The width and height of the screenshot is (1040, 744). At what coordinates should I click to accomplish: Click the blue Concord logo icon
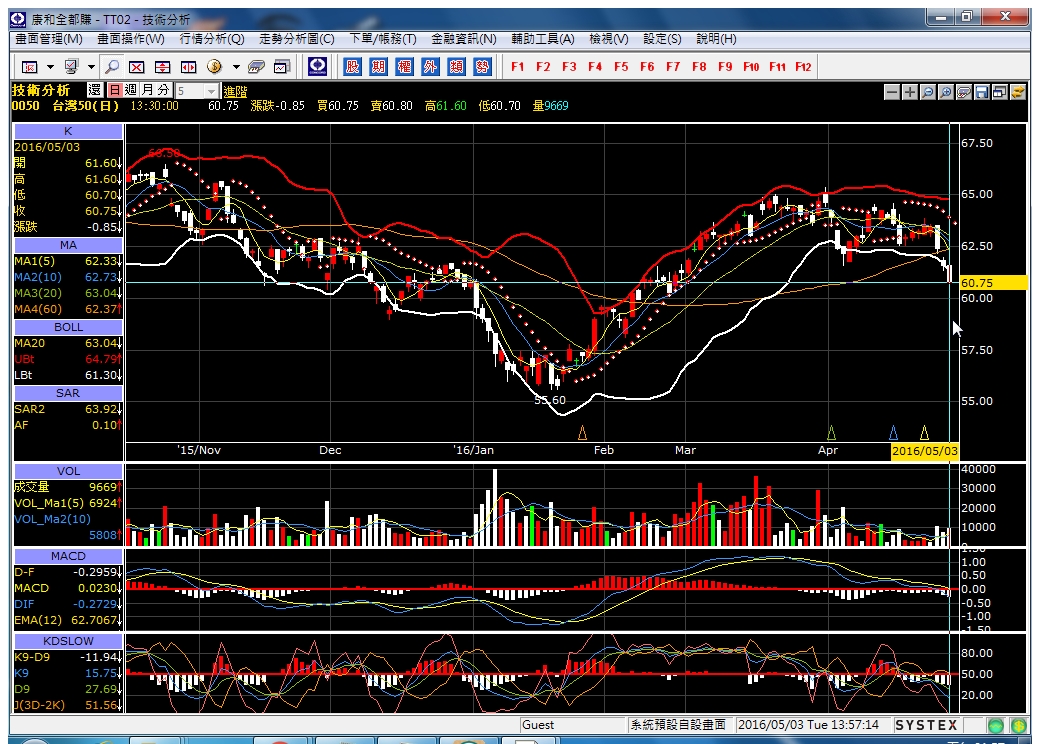coord(318,66)
